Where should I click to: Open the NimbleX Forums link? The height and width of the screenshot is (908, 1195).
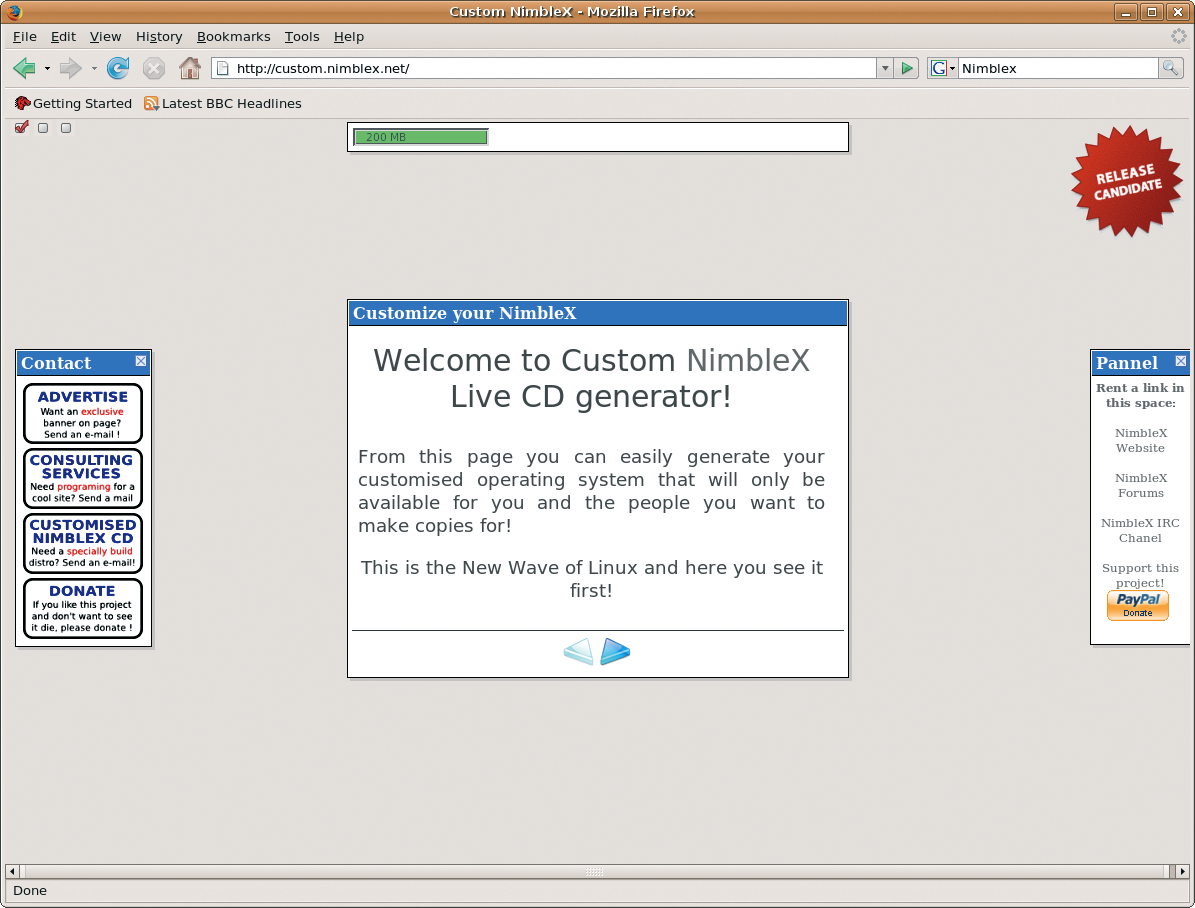click(x=1140, y=485)
